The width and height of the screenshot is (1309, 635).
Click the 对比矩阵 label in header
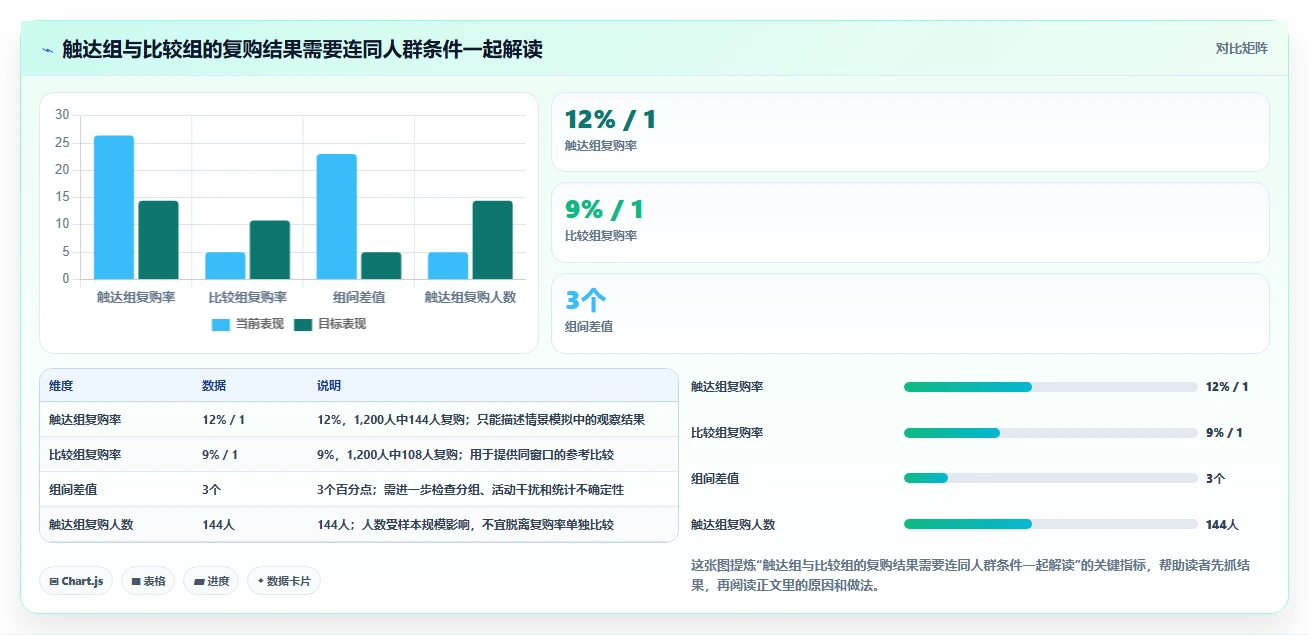(x=1241, y=49)
